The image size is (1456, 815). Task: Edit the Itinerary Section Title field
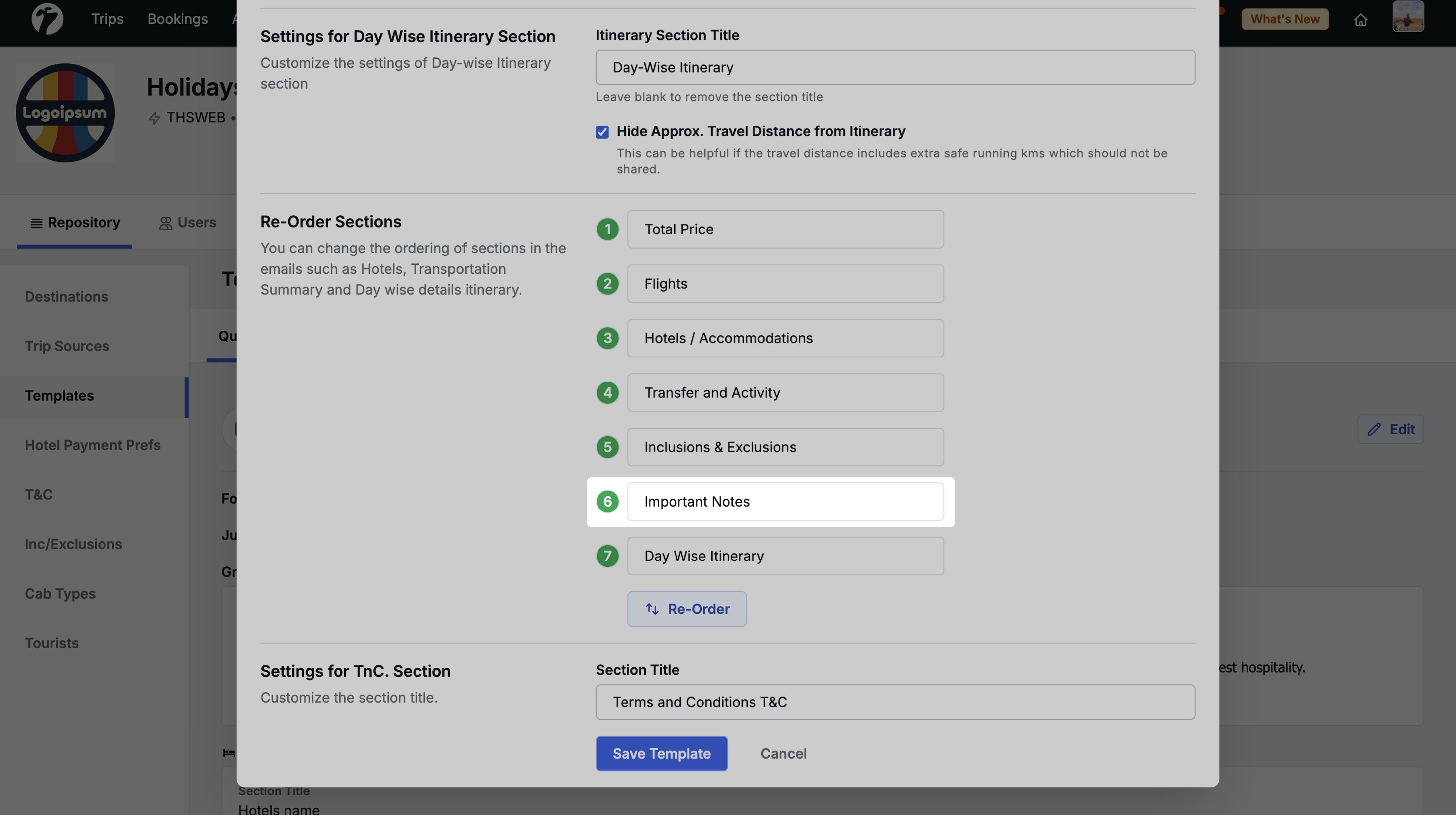895,67
